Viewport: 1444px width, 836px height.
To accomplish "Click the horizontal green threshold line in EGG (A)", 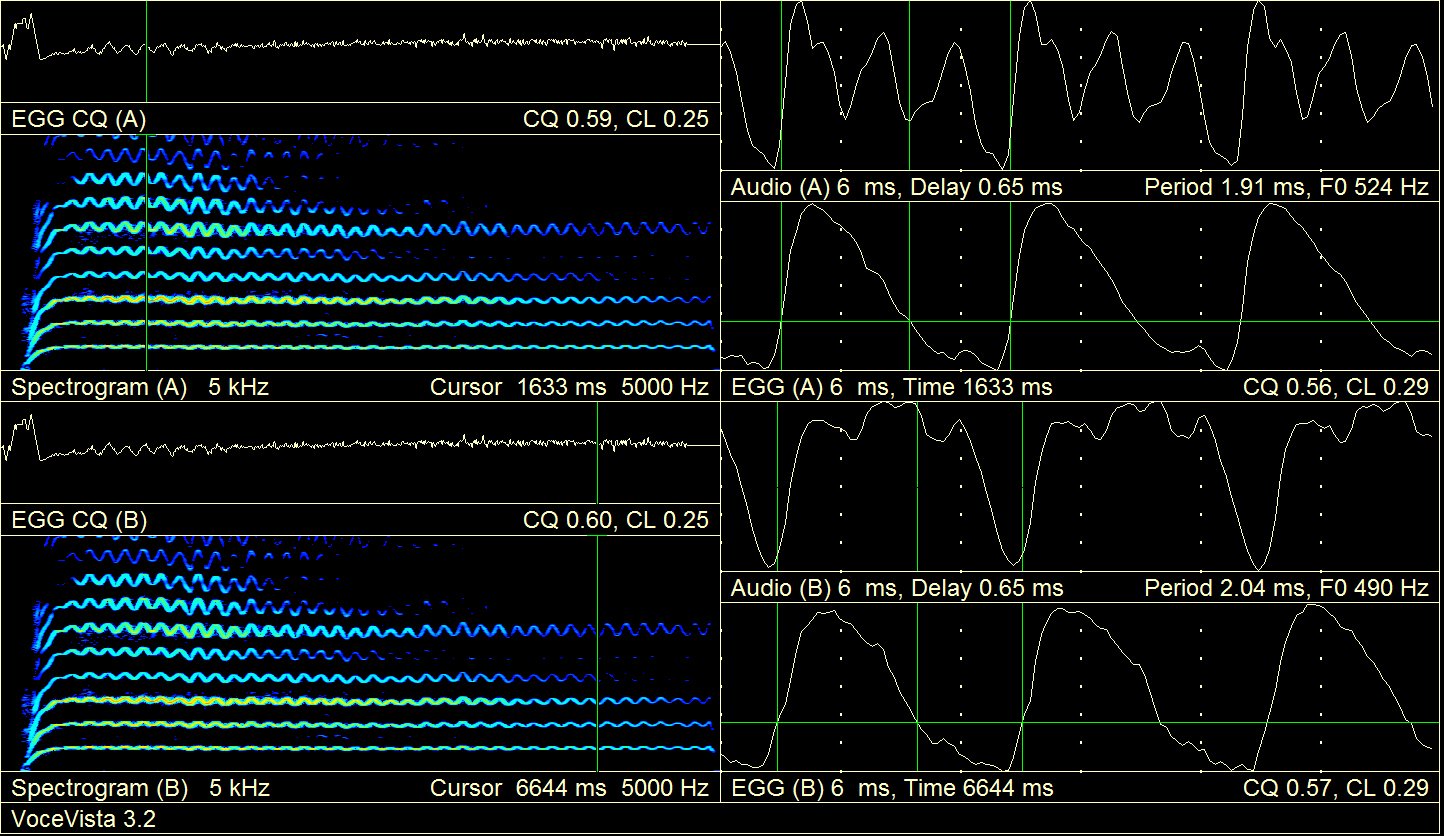I will point(1080,321).
